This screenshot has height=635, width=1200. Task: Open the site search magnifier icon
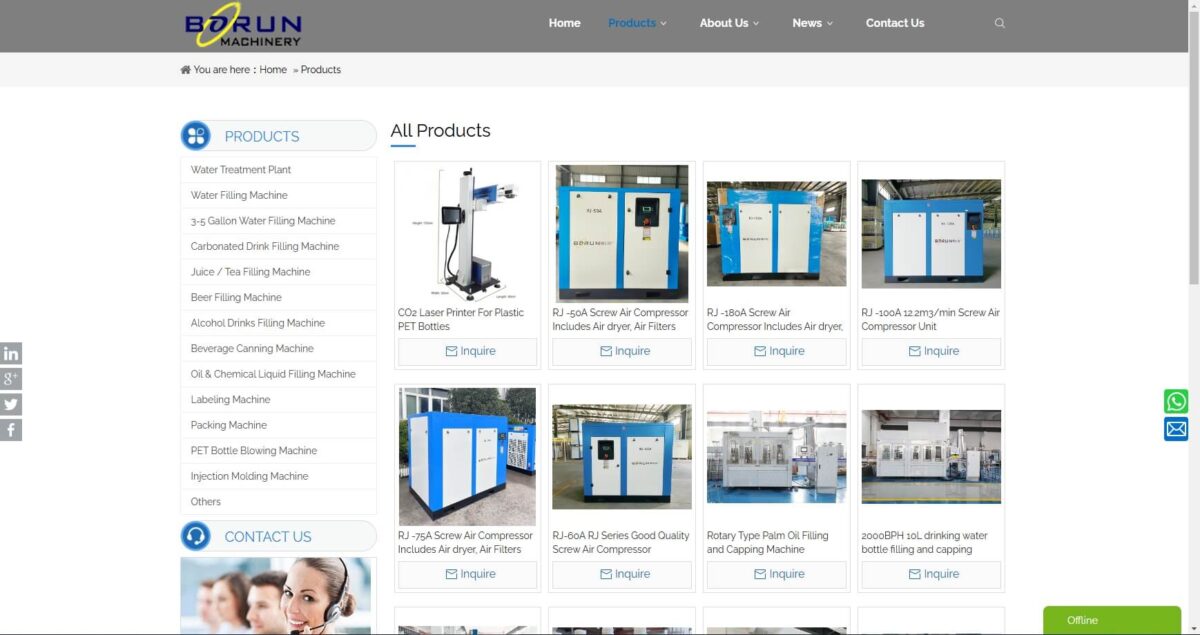coord(999,22)
